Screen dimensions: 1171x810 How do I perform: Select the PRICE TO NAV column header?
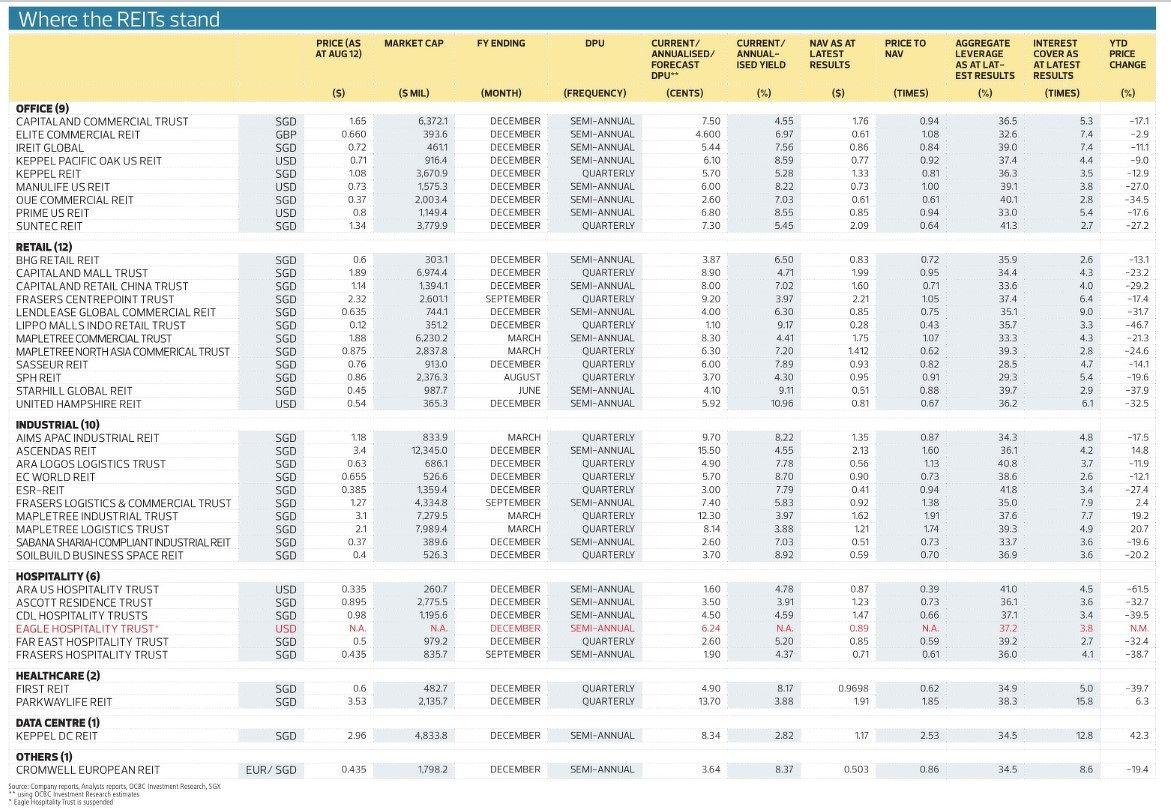click(905, 49)
